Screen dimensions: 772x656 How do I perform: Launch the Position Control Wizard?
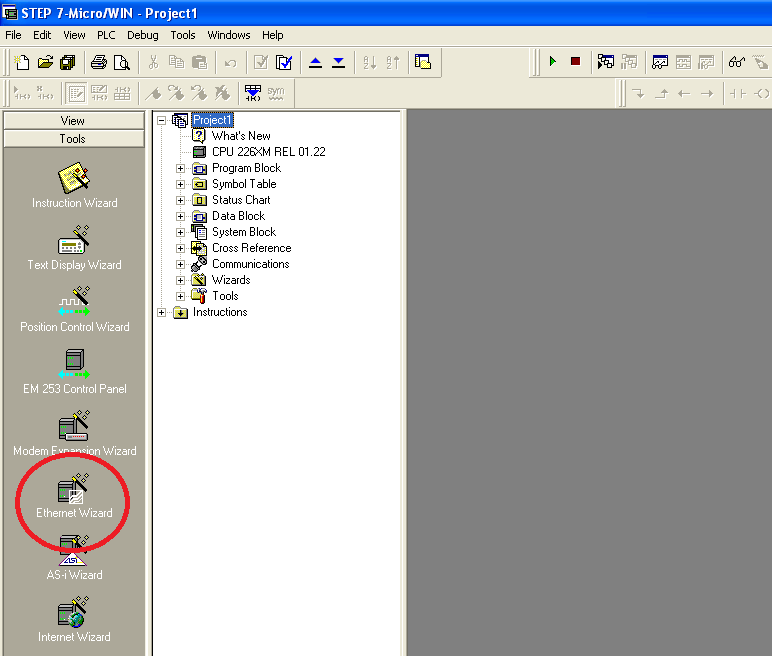74,309
